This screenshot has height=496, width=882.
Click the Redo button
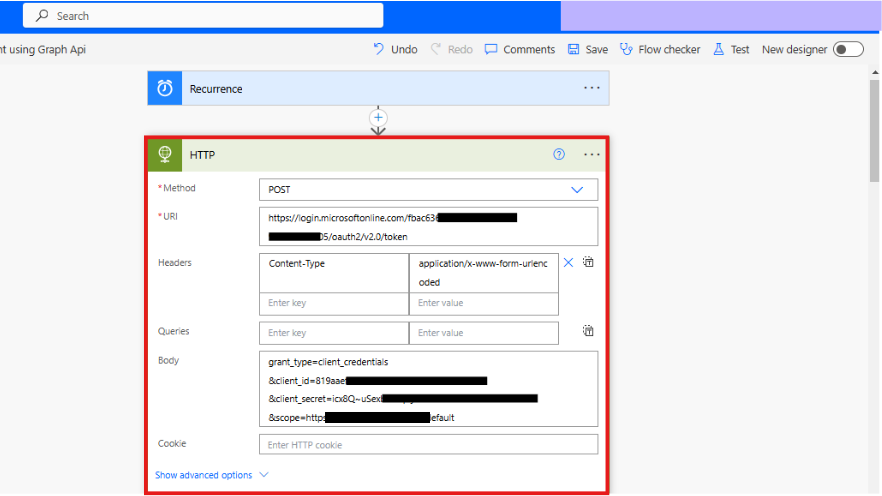coord(452,49)
